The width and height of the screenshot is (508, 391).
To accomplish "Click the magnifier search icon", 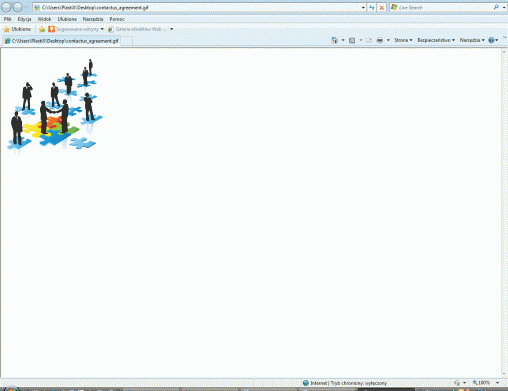I will tap(496, 7).
